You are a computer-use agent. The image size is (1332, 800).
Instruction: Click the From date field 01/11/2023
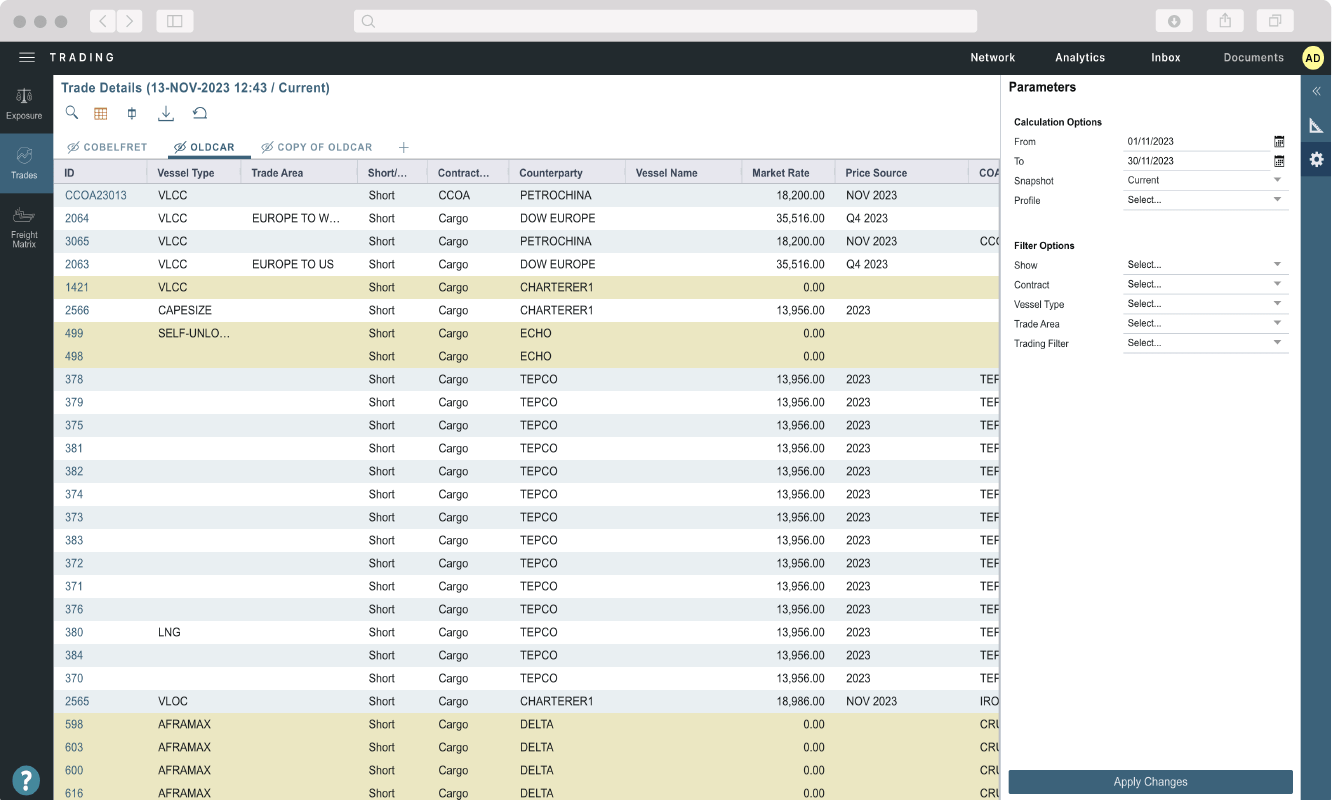1197,142
